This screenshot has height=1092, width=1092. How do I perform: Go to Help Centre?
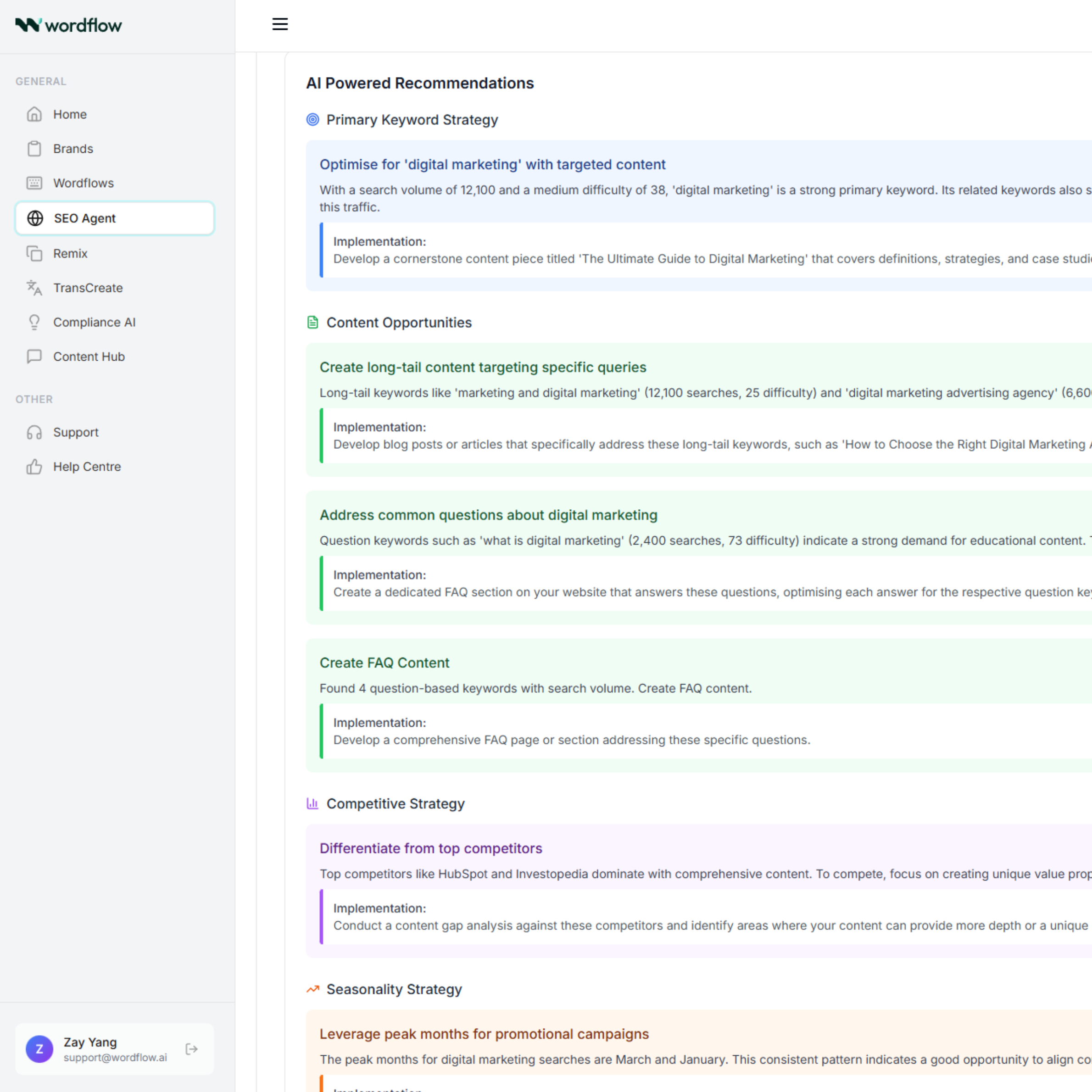[87, 467]
